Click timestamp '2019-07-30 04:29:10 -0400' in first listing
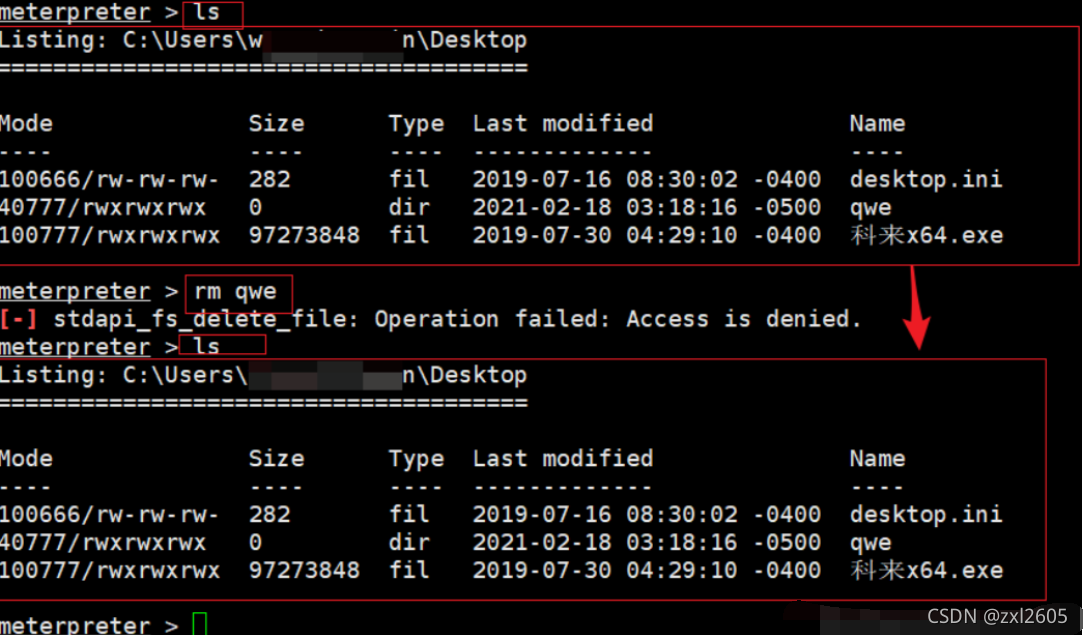Image resolution: width=1083 pixels, height=635 pixels. point(646,236)
